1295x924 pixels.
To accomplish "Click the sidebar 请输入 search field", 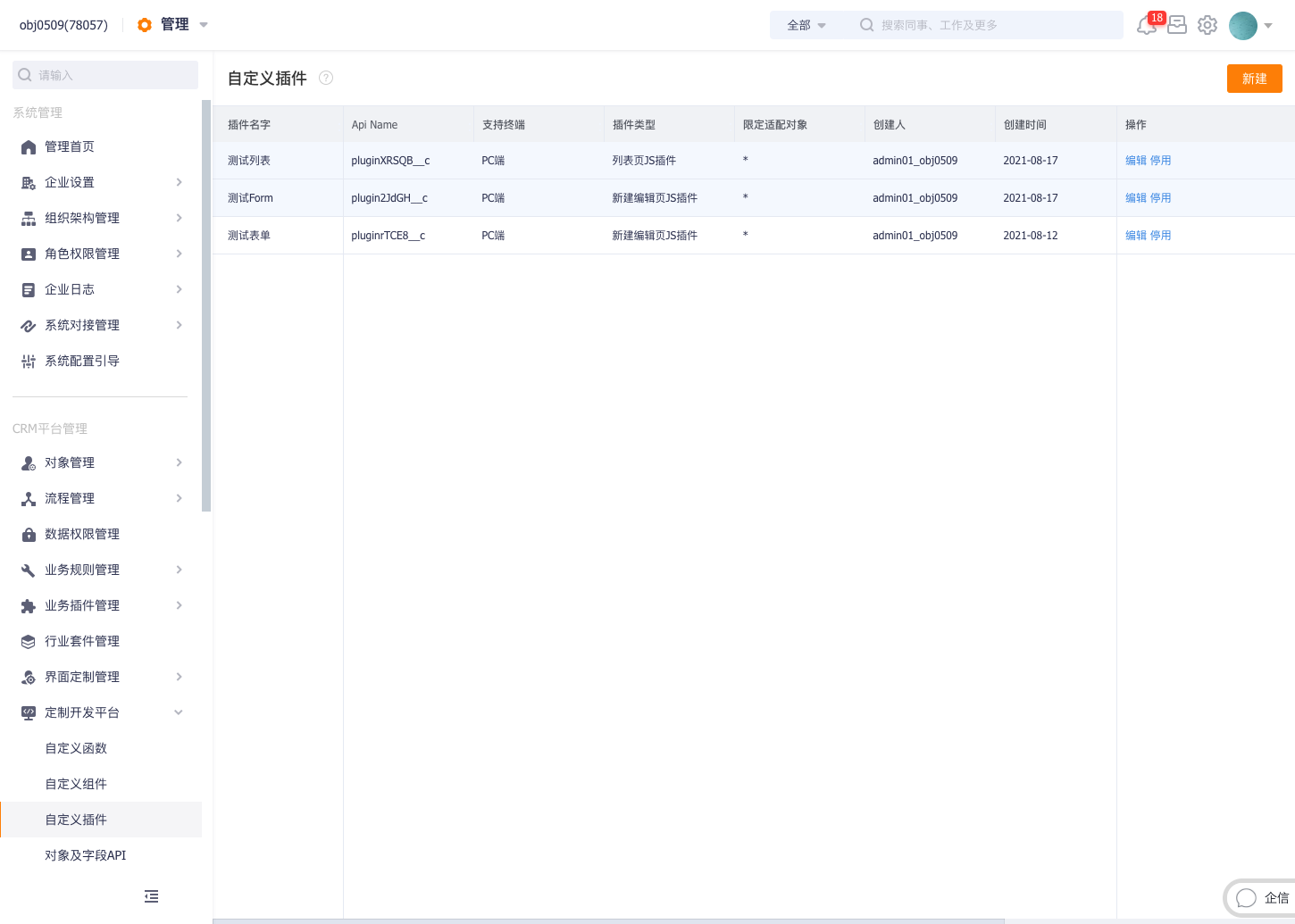I will [105, 75].
